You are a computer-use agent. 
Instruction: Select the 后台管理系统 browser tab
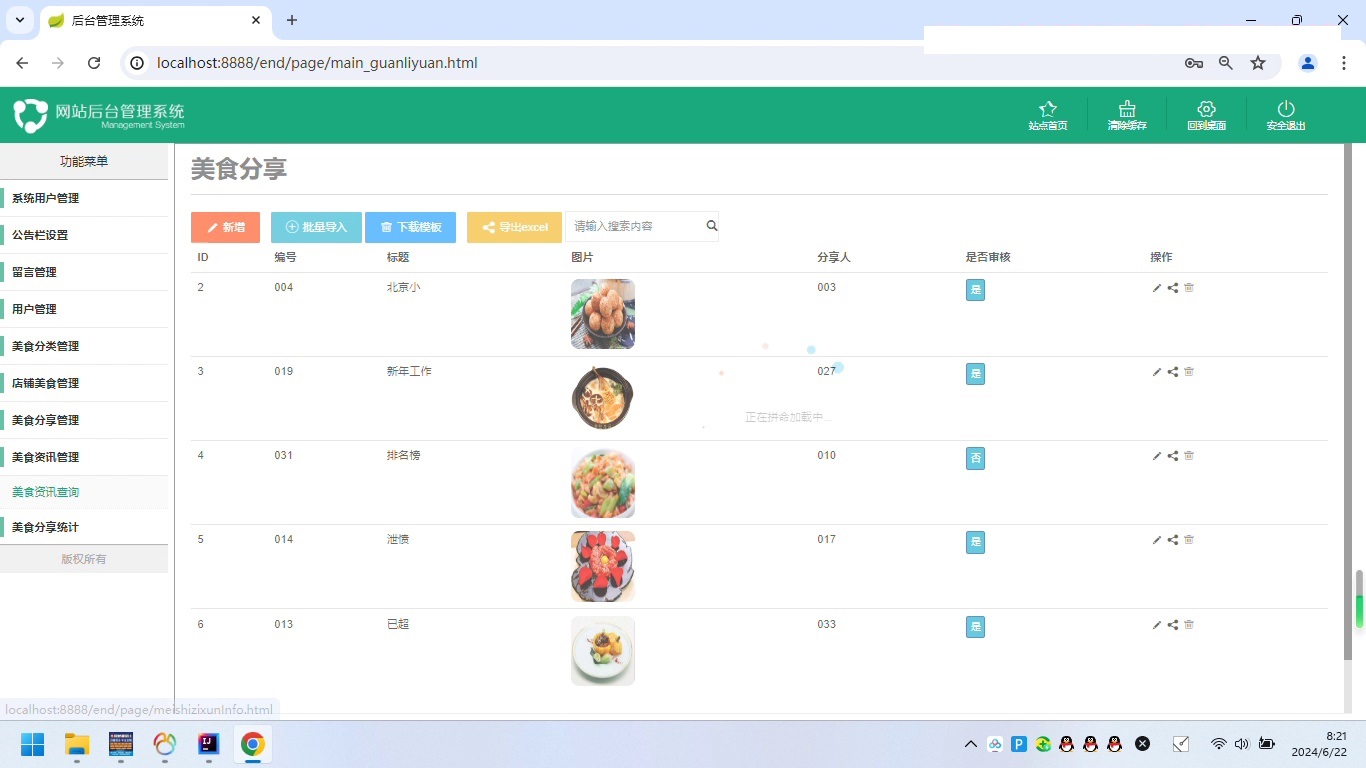coord(155,20)
